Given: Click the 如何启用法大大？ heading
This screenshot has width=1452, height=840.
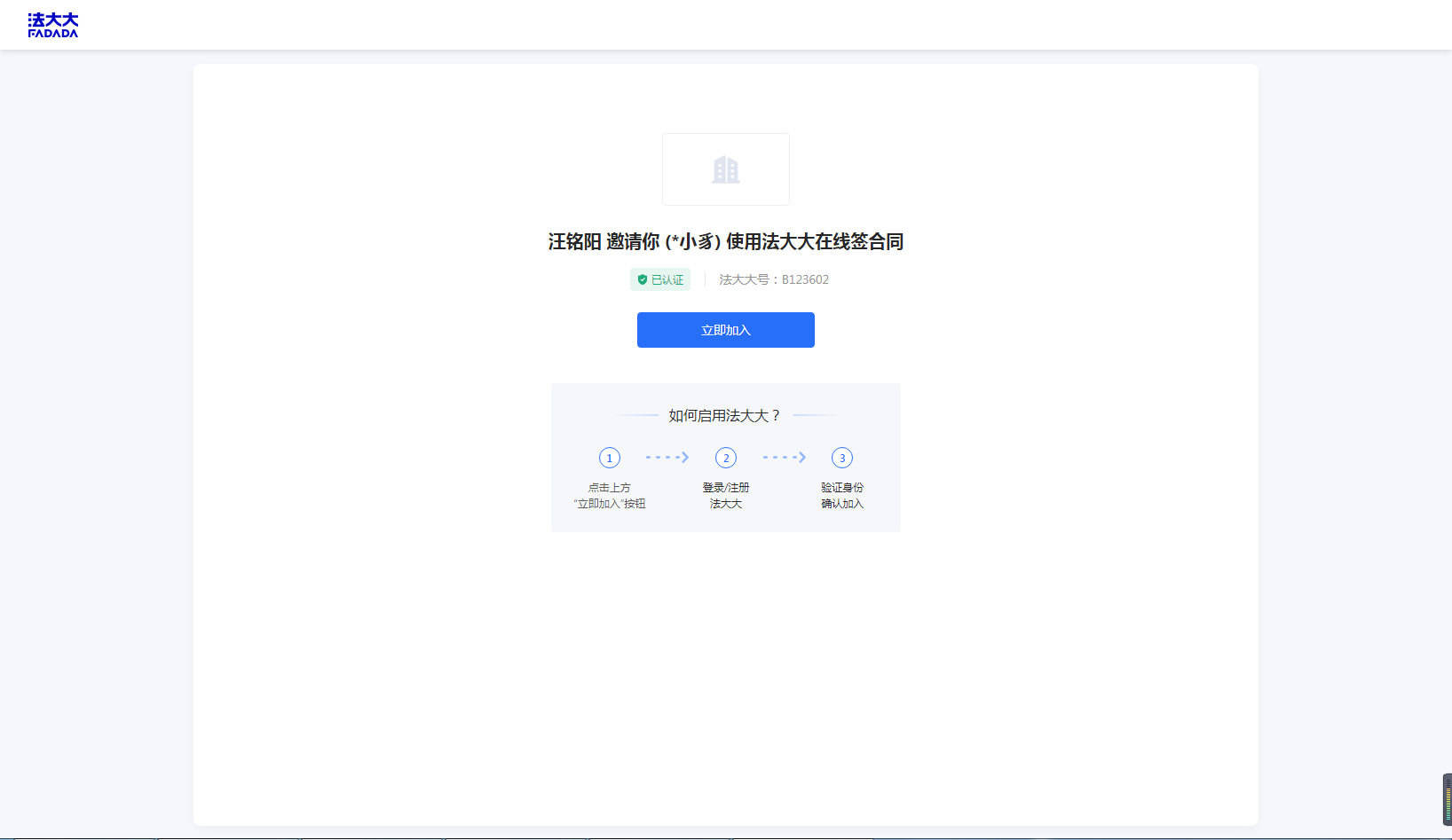Looking at the screenshot, I should tap(726, 415).
